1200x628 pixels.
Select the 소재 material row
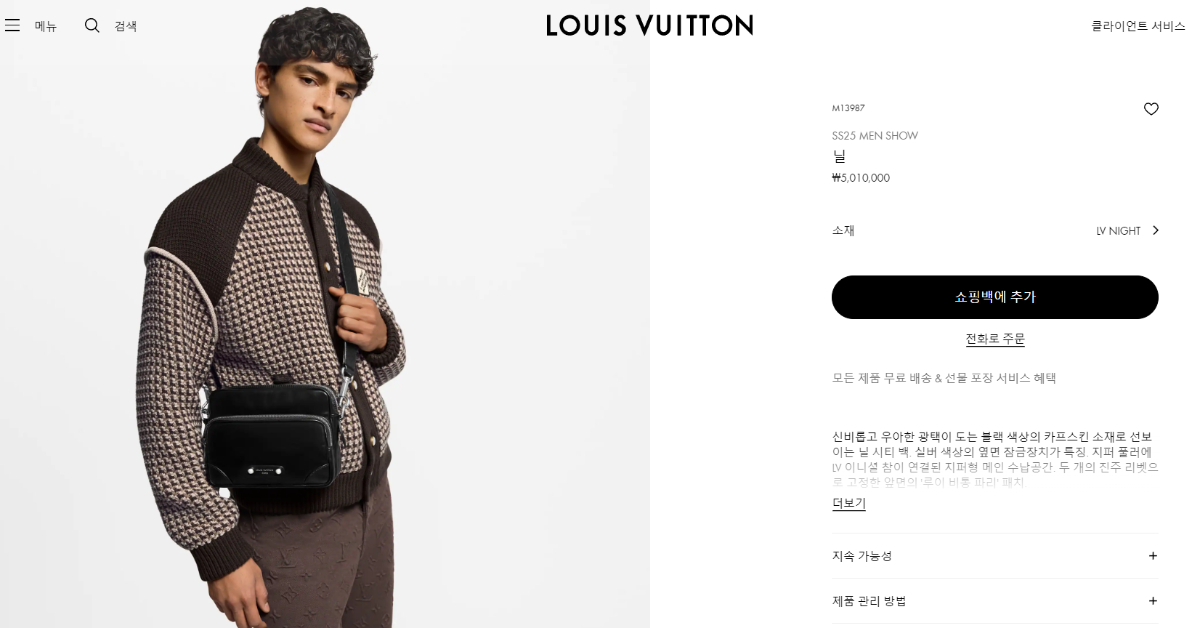click(x=995, y=230)
